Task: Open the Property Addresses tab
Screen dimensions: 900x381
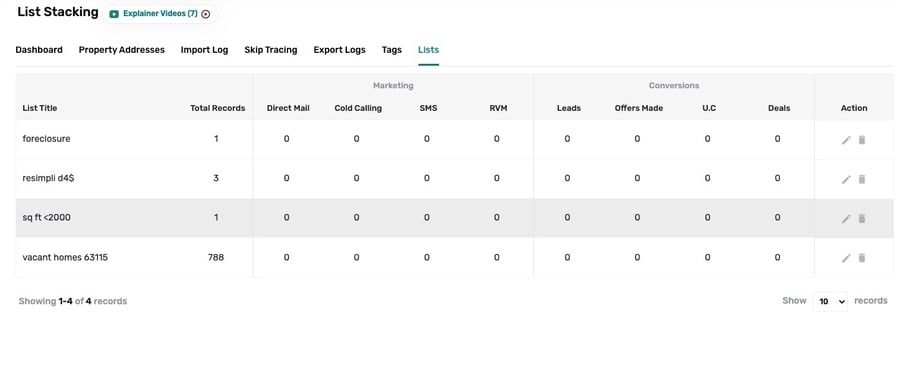Action: [x=122, y=50]
